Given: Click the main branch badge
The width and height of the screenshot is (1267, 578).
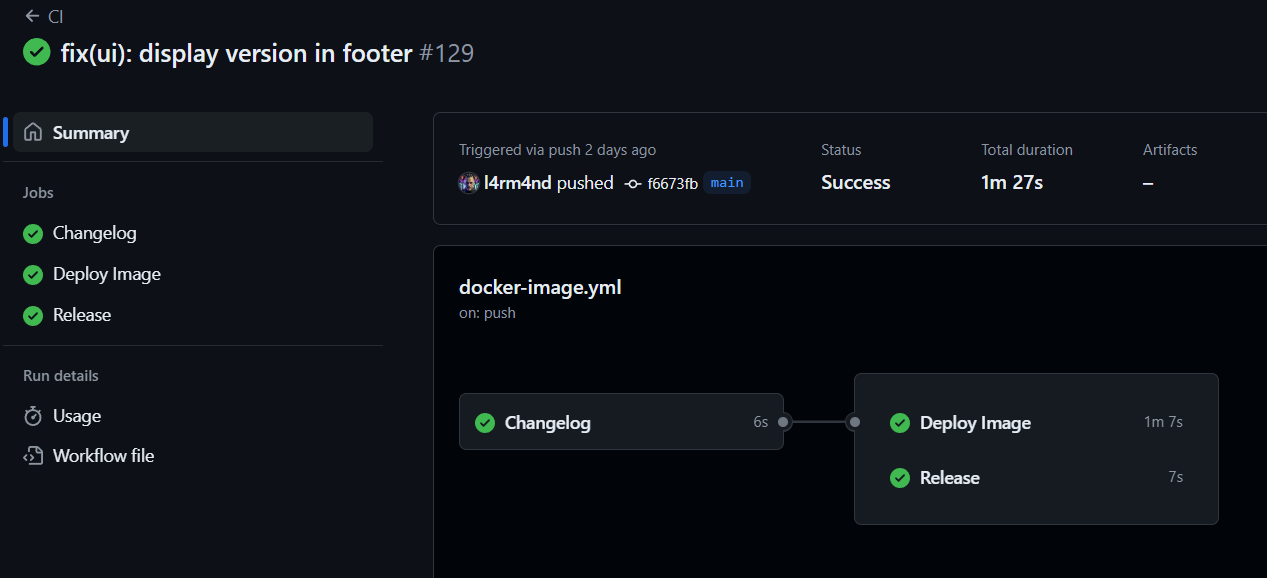Looking at the screenshot, I should tap(727, 182).
